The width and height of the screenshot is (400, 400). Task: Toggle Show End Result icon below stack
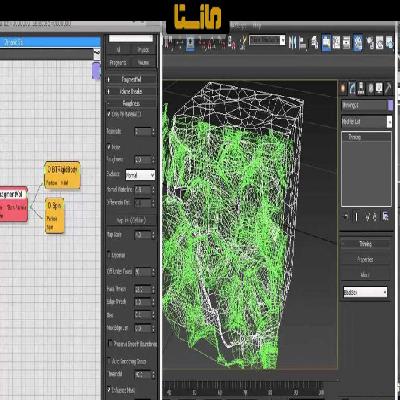coord(357,217)
